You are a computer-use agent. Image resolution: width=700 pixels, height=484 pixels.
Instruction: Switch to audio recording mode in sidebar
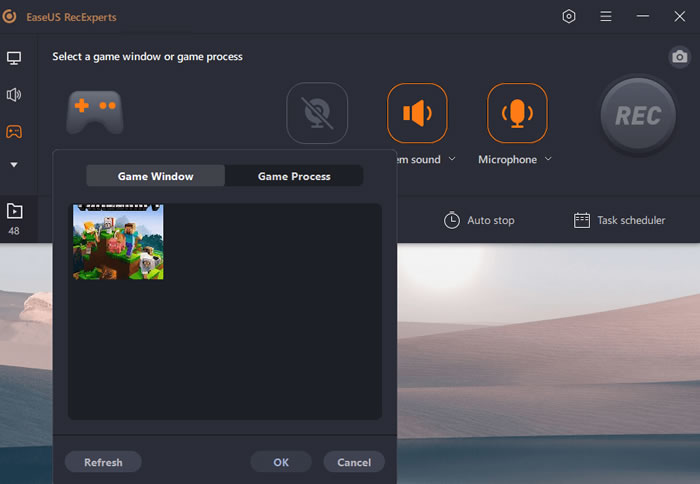[x=14, y=95]
